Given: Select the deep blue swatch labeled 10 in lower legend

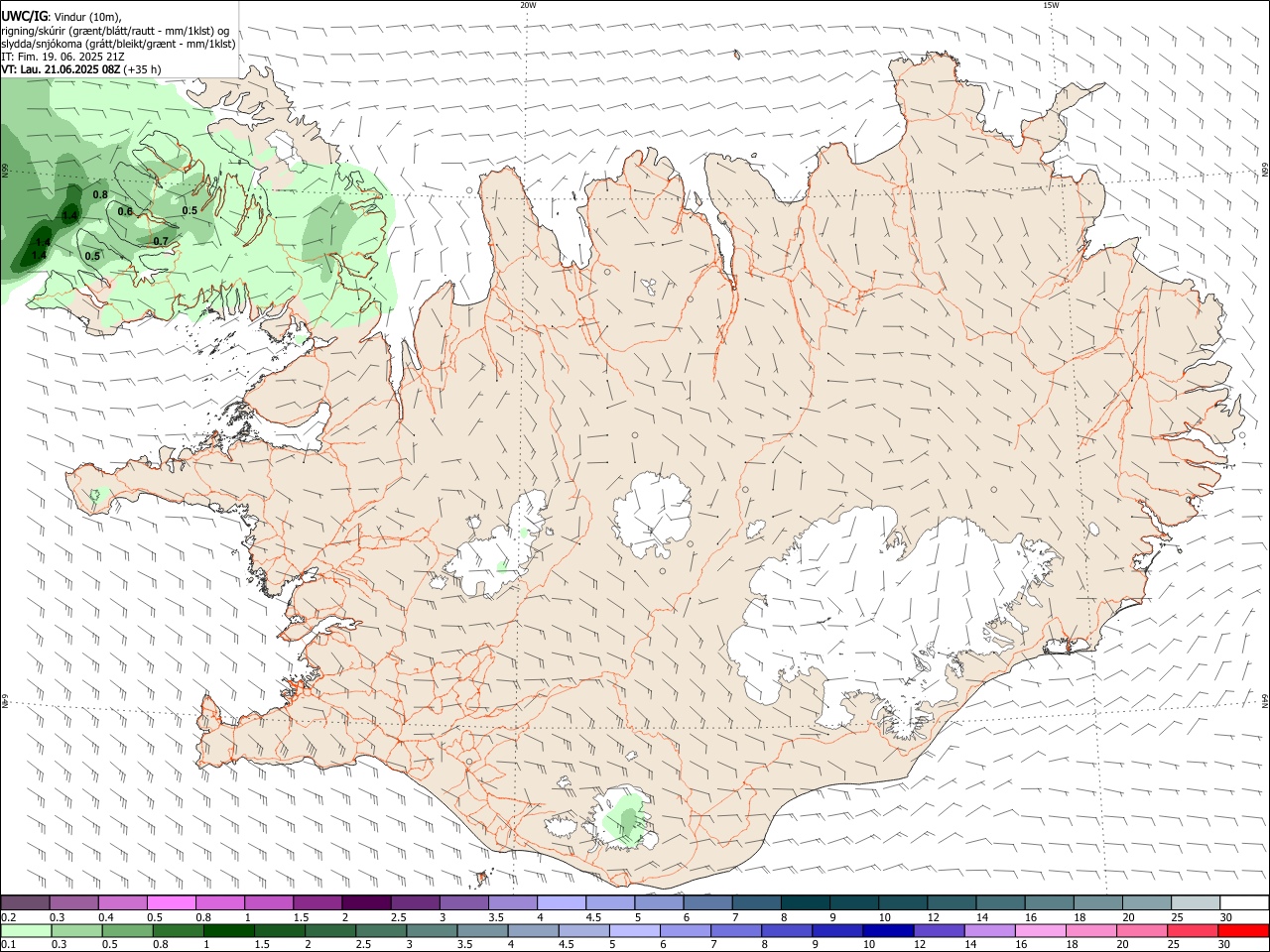Looking at the screenshot, I should tap(888, 930).
